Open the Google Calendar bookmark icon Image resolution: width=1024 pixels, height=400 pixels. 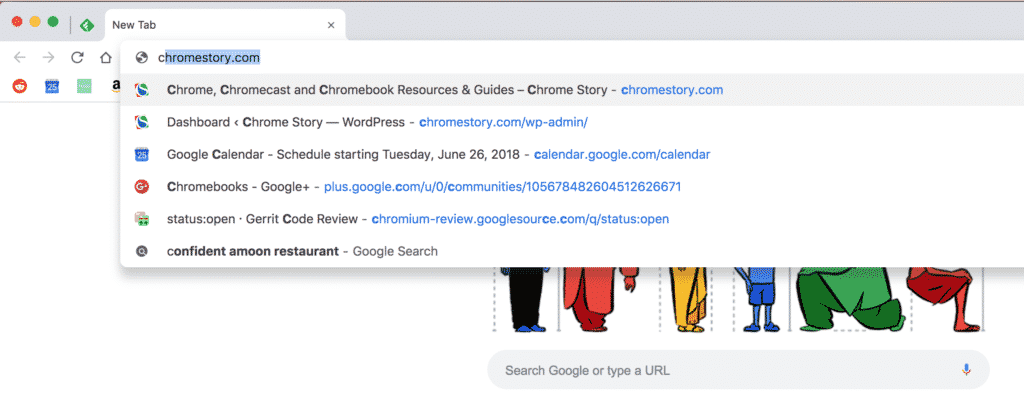pyautogui.click(x=52, y=86)
